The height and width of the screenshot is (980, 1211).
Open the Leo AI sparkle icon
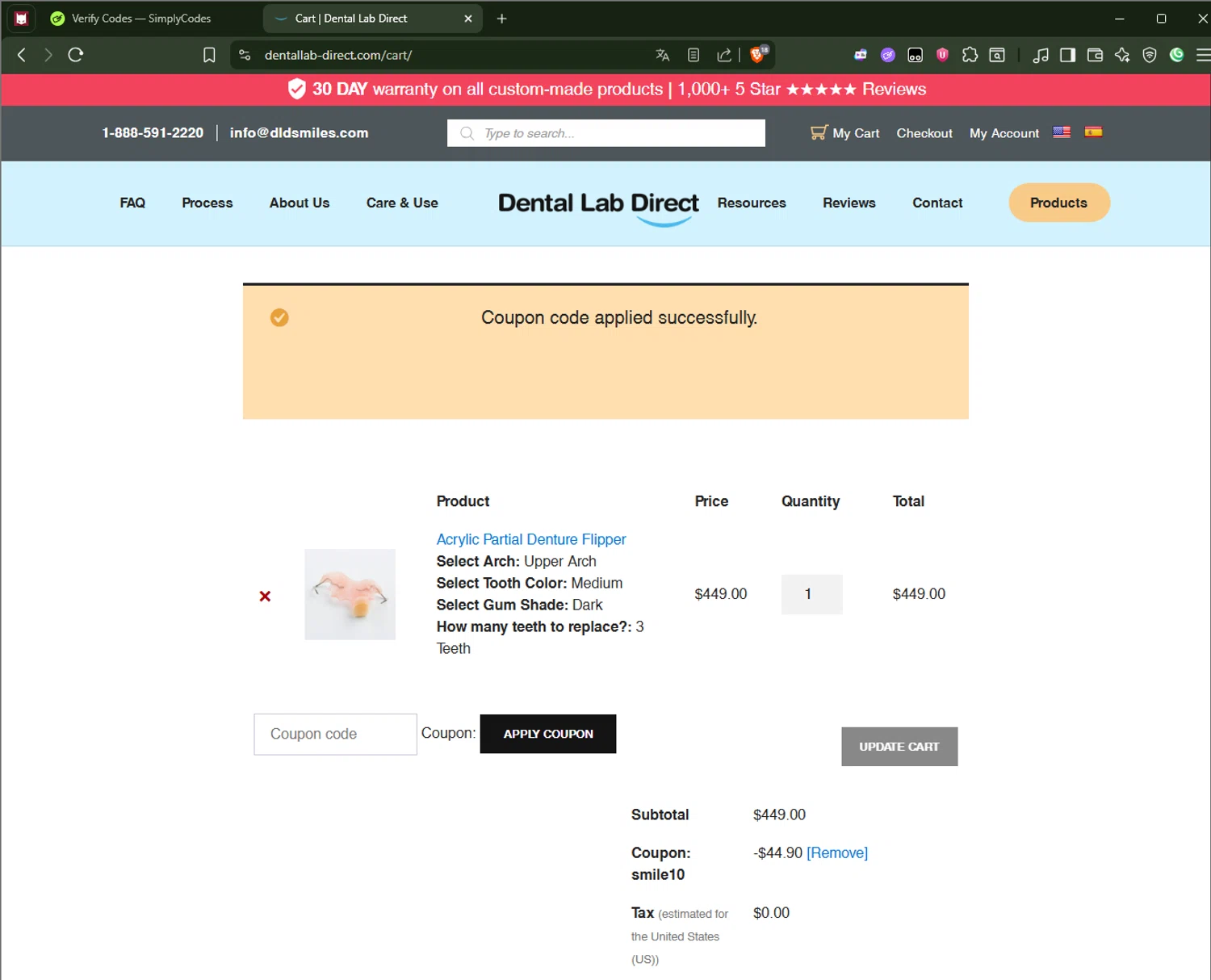[x=1122, y=55]
